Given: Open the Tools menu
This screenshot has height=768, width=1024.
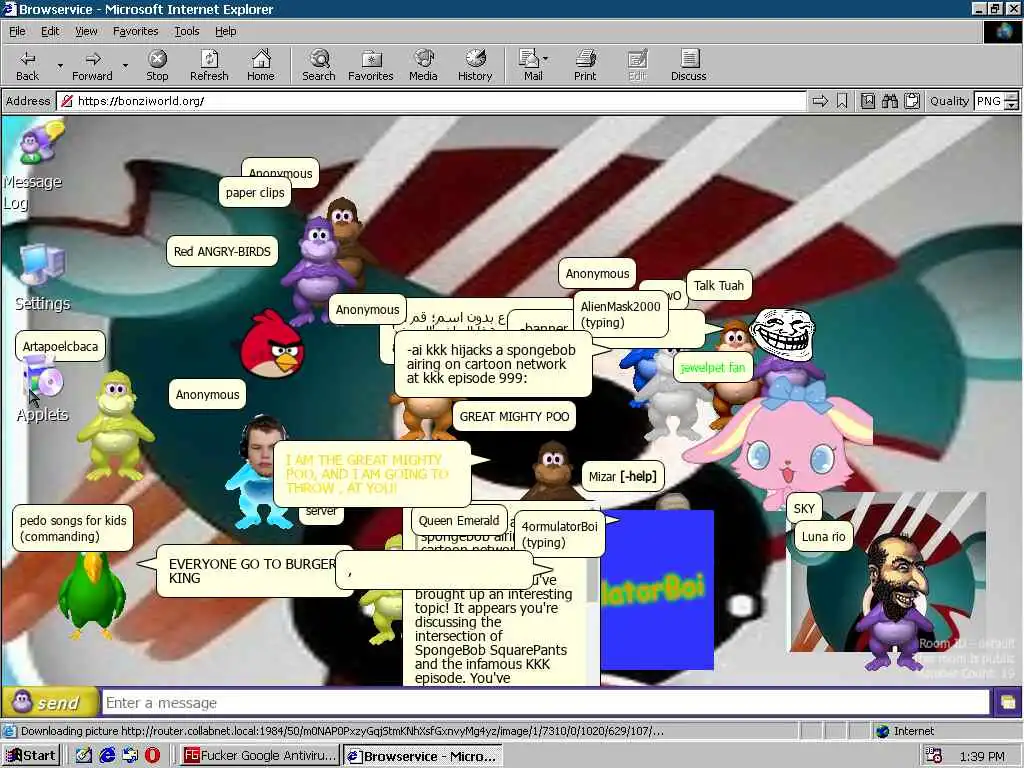Looking at the screenshot, I should pyautogui.click(x=187, y=31).
